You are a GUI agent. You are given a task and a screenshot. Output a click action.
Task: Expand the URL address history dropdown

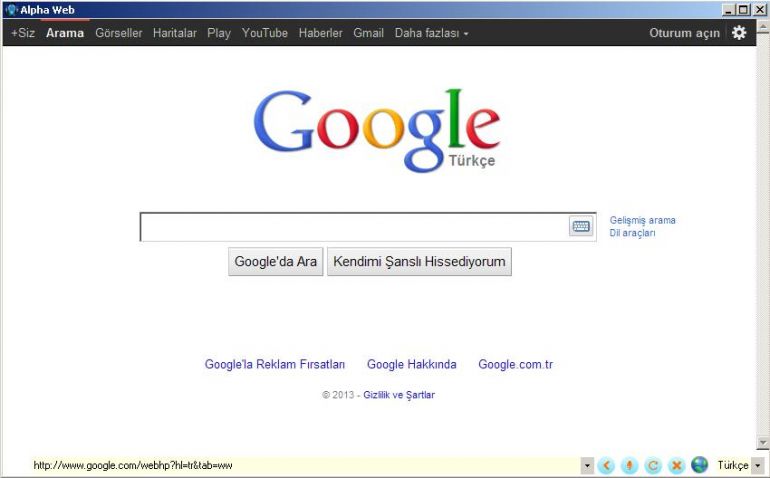tap(587, 465)
